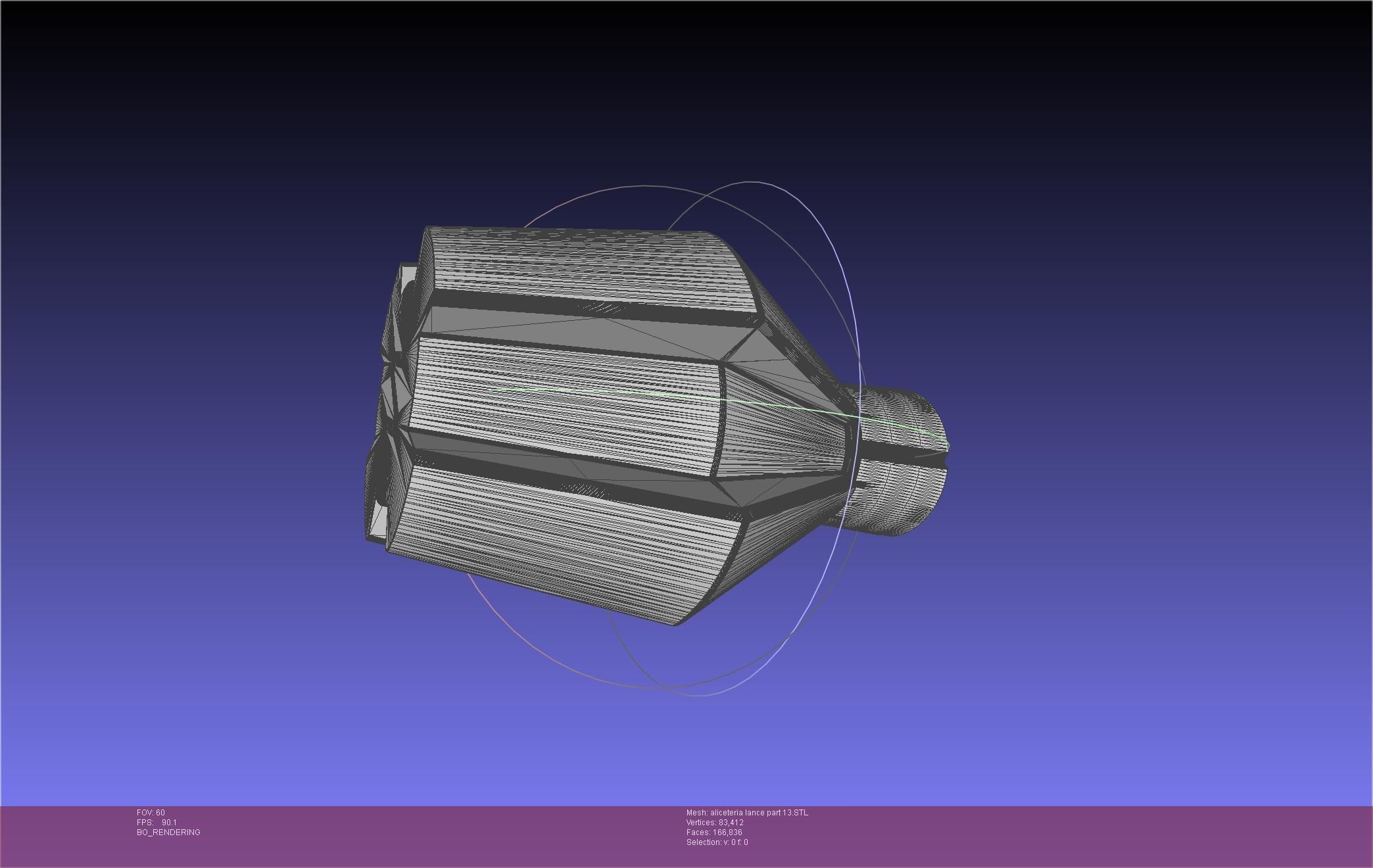Click the Selection: v: 0 f: 0 line
1373x868 pixels.
717,842
